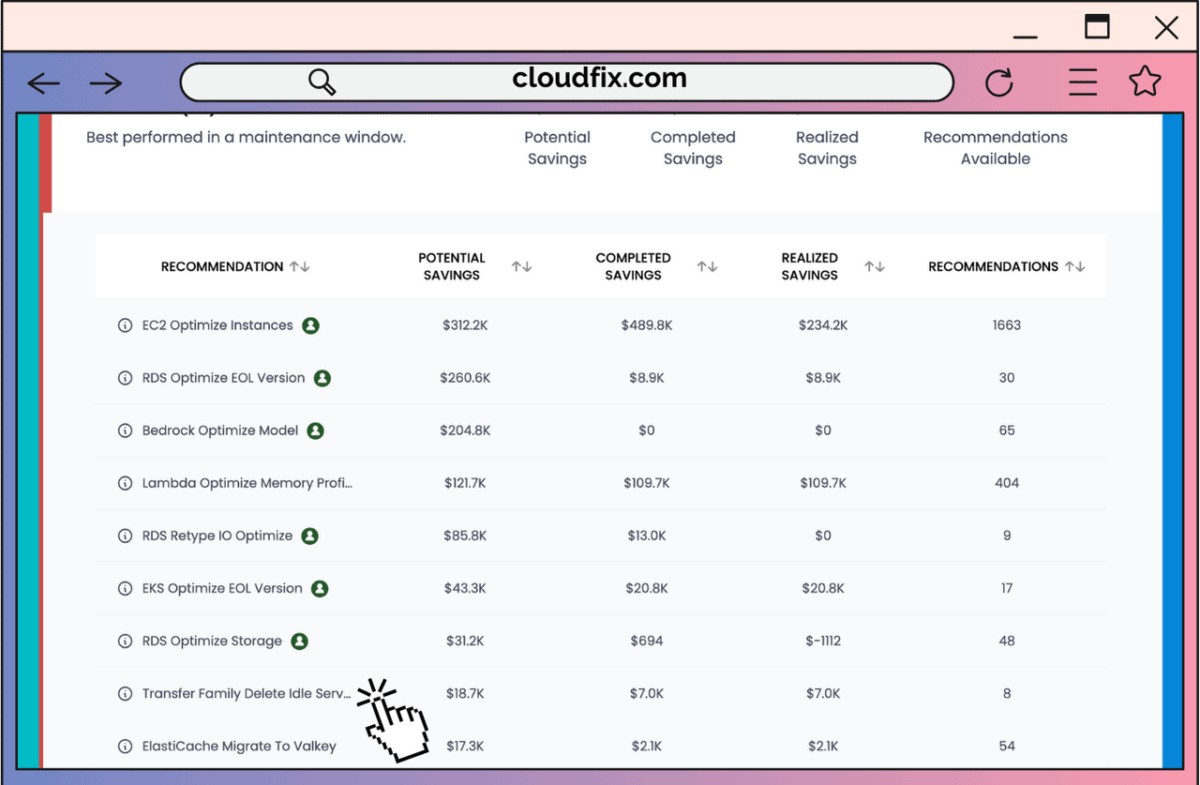Open RDS Optimize EOL Version recommendation

pos(223,378)
